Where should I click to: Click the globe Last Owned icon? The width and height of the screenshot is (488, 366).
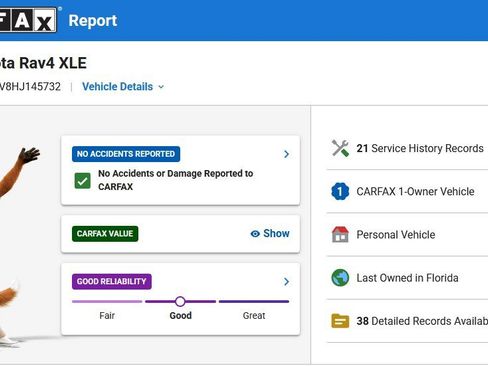click(x=340, y=278)
